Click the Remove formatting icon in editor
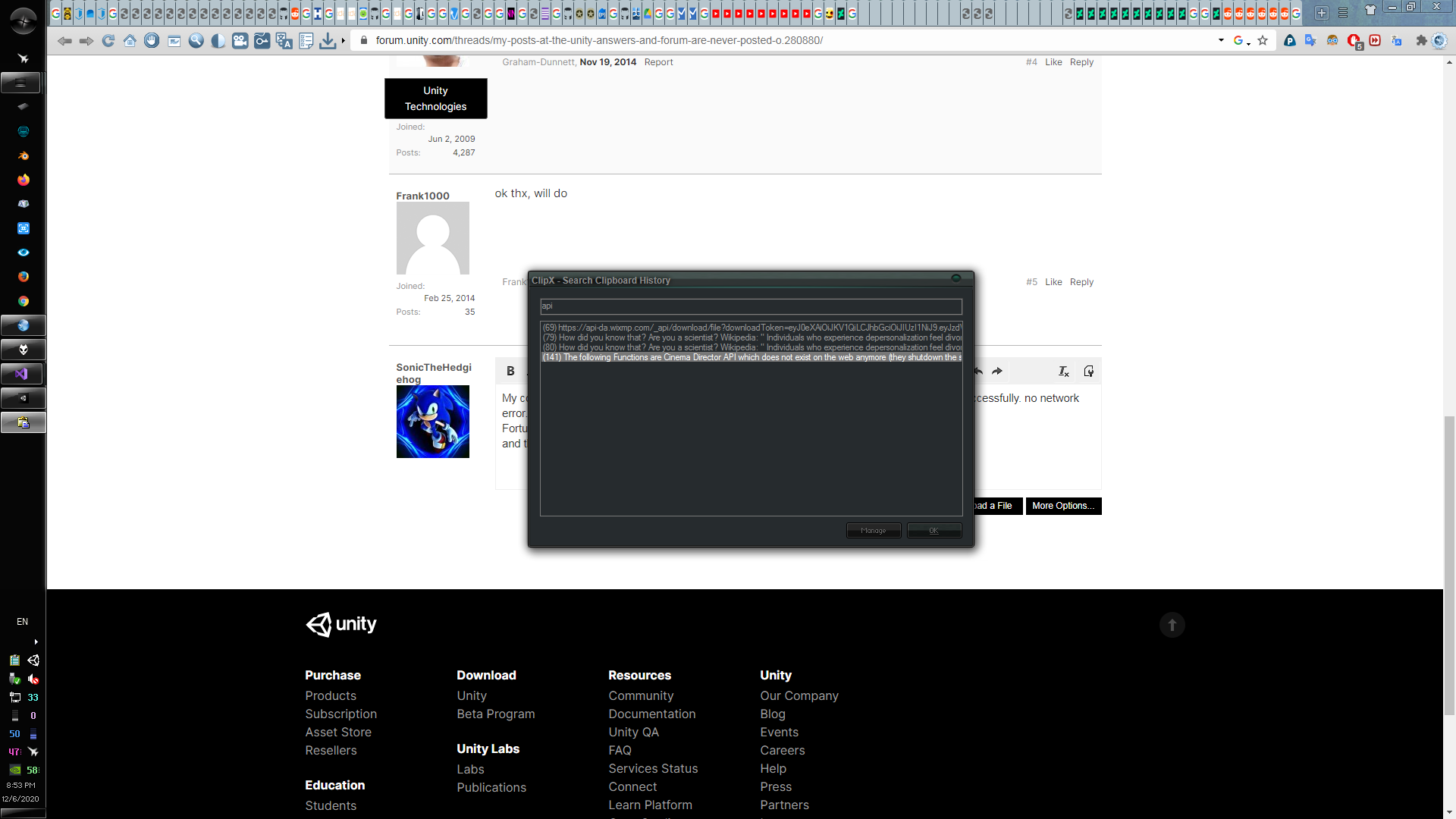The image size is (1456, 819). [1063, 371]
